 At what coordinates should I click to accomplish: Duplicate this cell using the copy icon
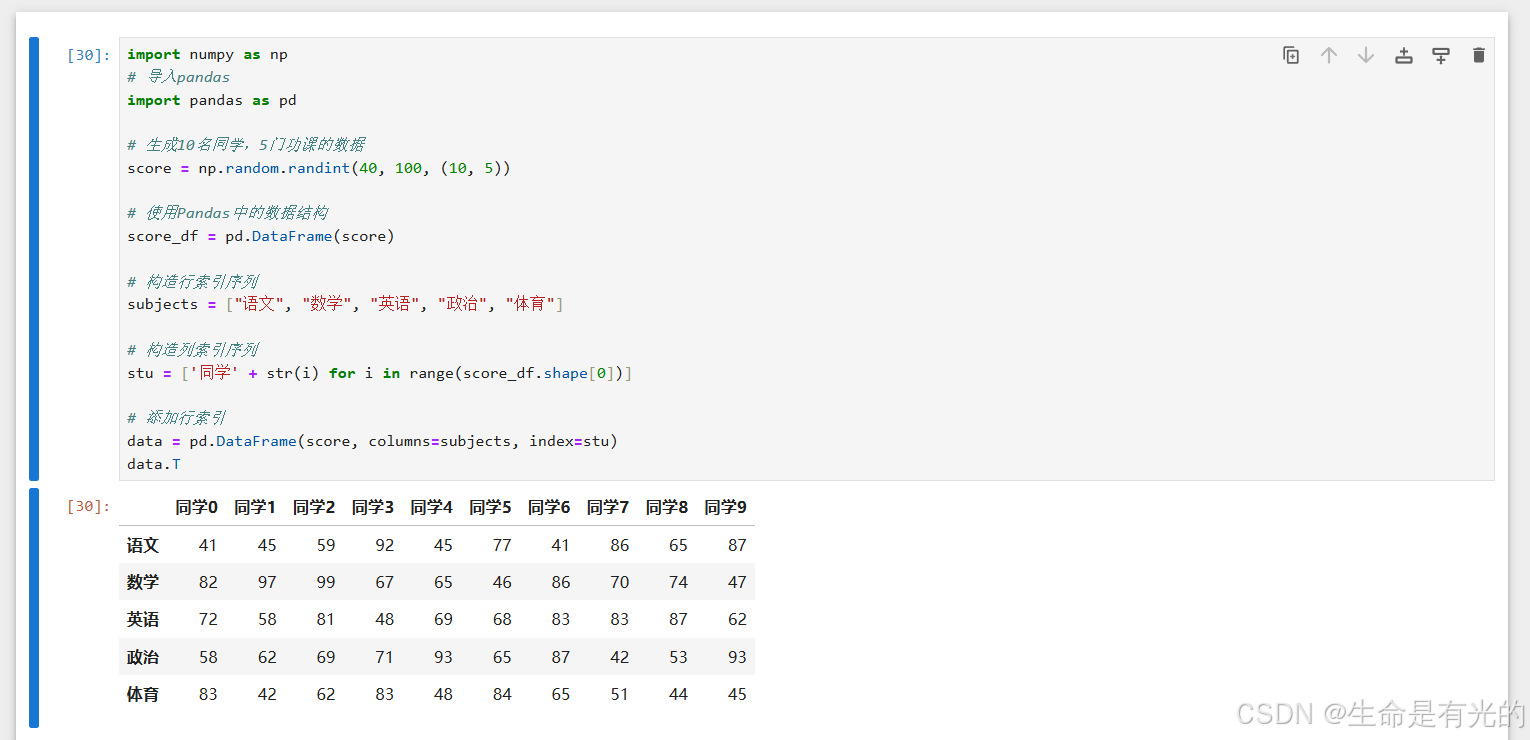tap(1291, 55)
